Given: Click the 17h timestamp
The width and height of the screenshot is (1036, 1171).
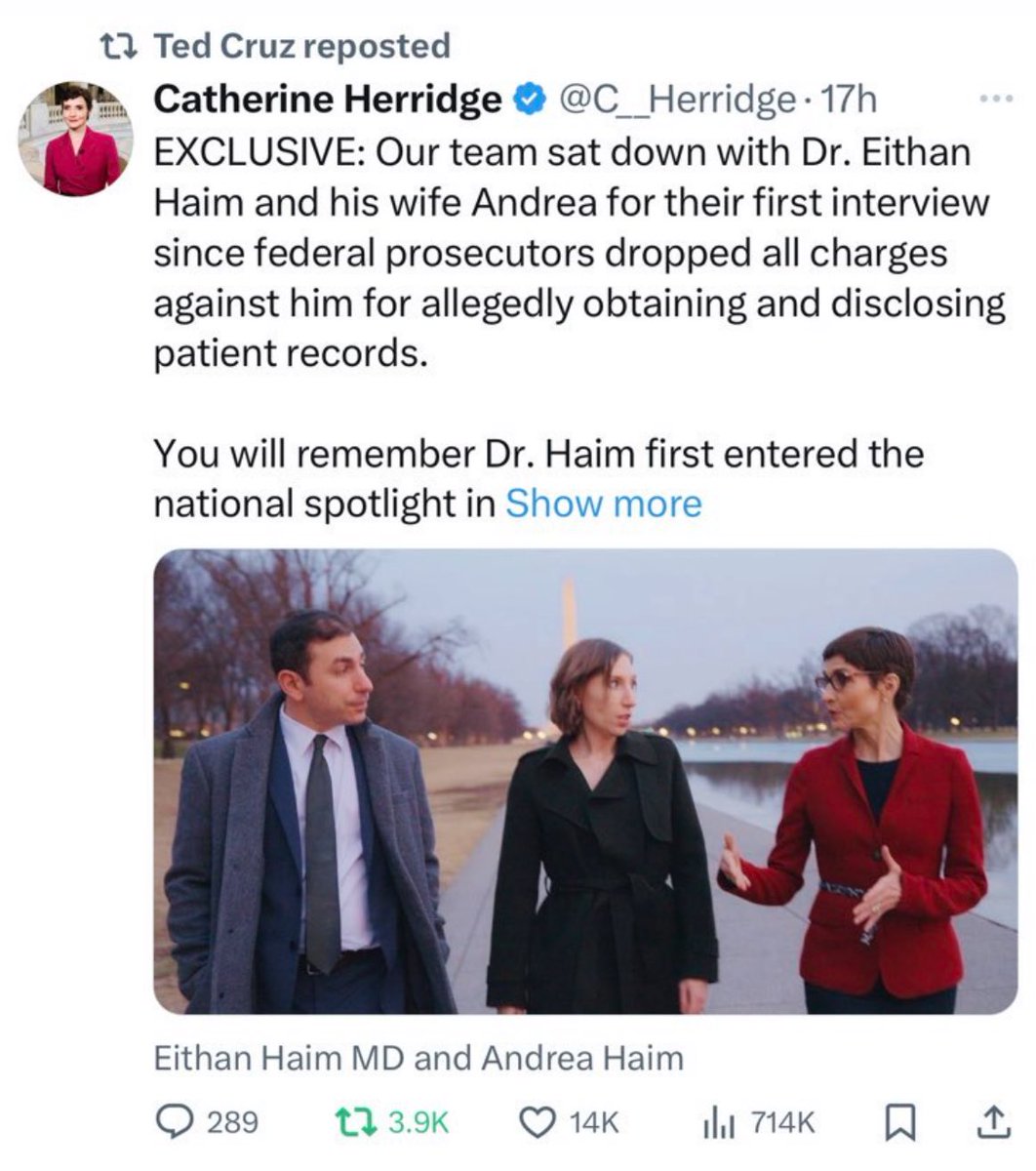Looking at the screenshot, I should [x=851, y=100].
